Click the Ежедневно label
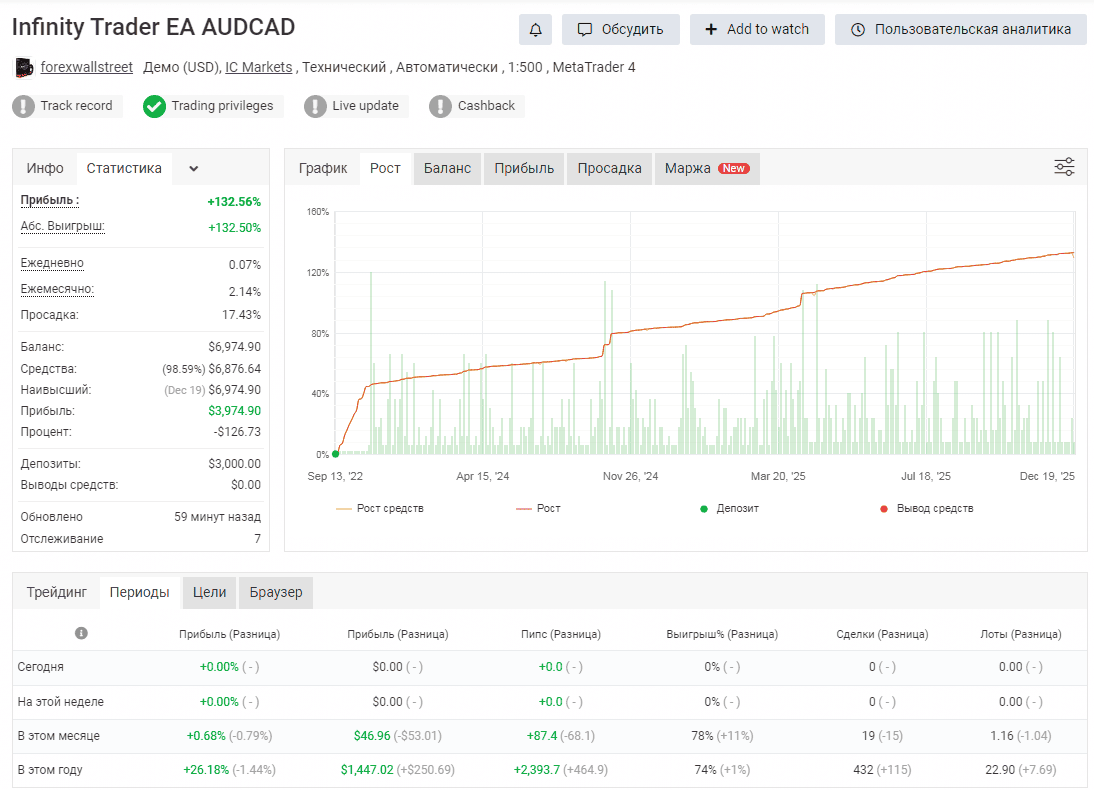 [52, 263]
